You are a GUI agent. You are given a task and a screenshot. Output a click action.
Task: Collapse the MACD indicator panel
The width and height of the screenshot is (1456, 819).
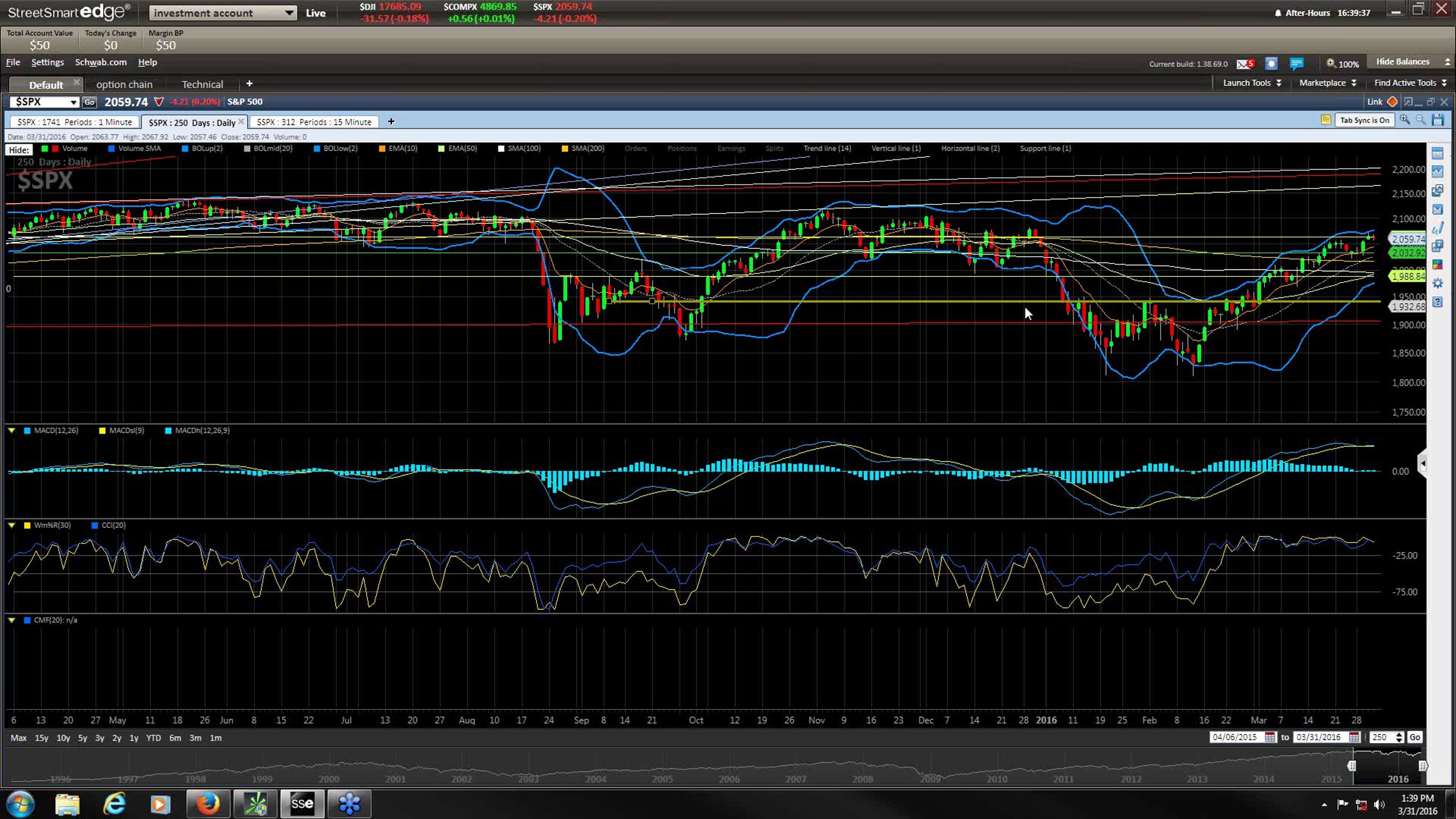[x=12, y=430]
